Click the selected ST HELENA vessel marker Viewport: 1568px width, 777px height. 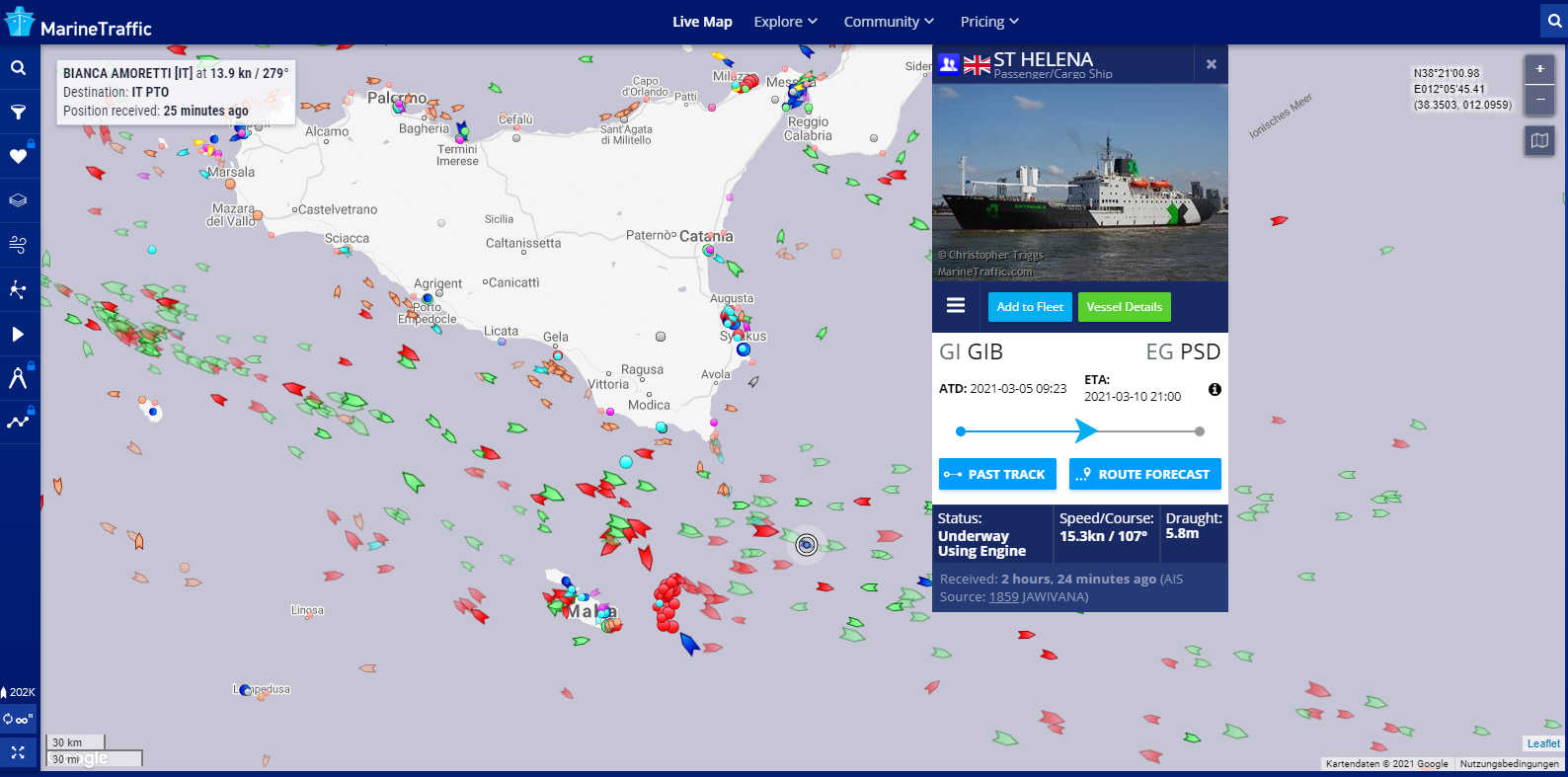coord(807,545)
